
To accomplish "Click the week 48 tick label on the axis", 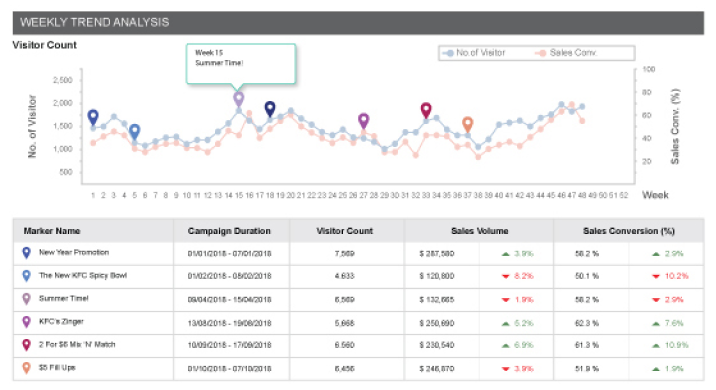I will click(x=582, y=195).
